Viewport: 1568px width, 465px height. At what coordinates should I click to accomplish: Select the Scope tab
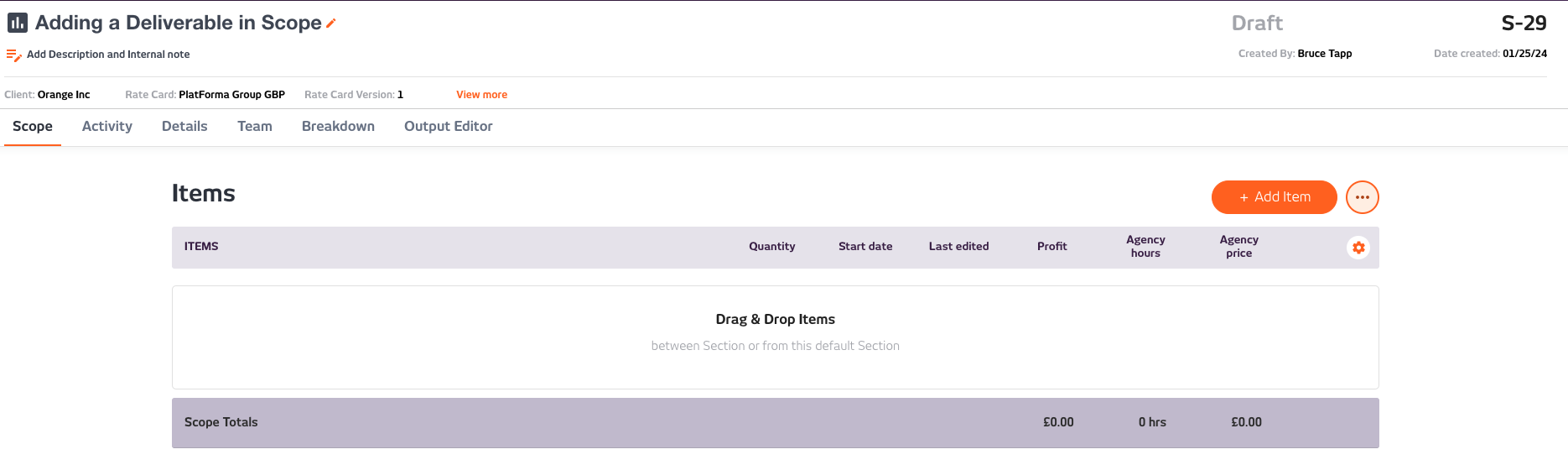tap(33, 126)
